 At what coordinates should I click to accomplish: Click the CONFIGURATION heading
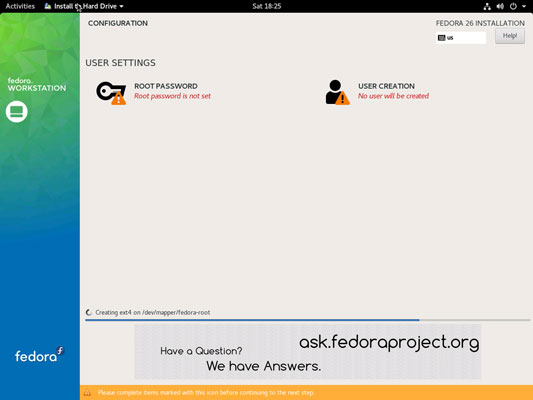pyautogui.click(x=118, y=23)
